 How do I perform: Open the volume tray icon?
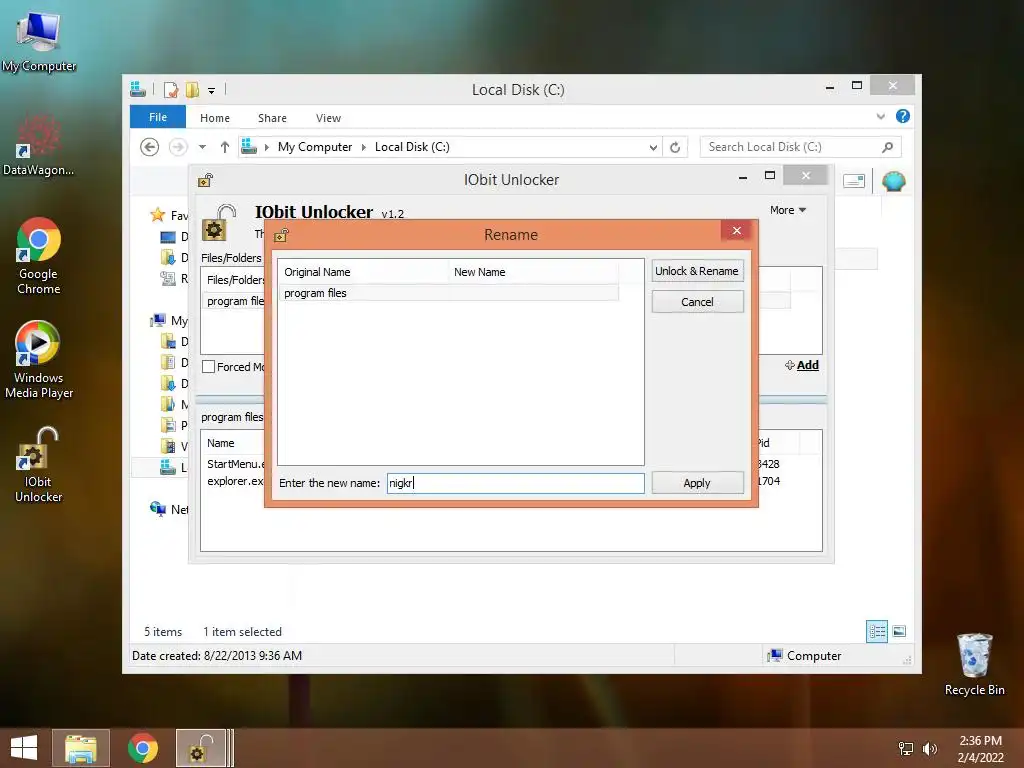click(x=929, y=748)
